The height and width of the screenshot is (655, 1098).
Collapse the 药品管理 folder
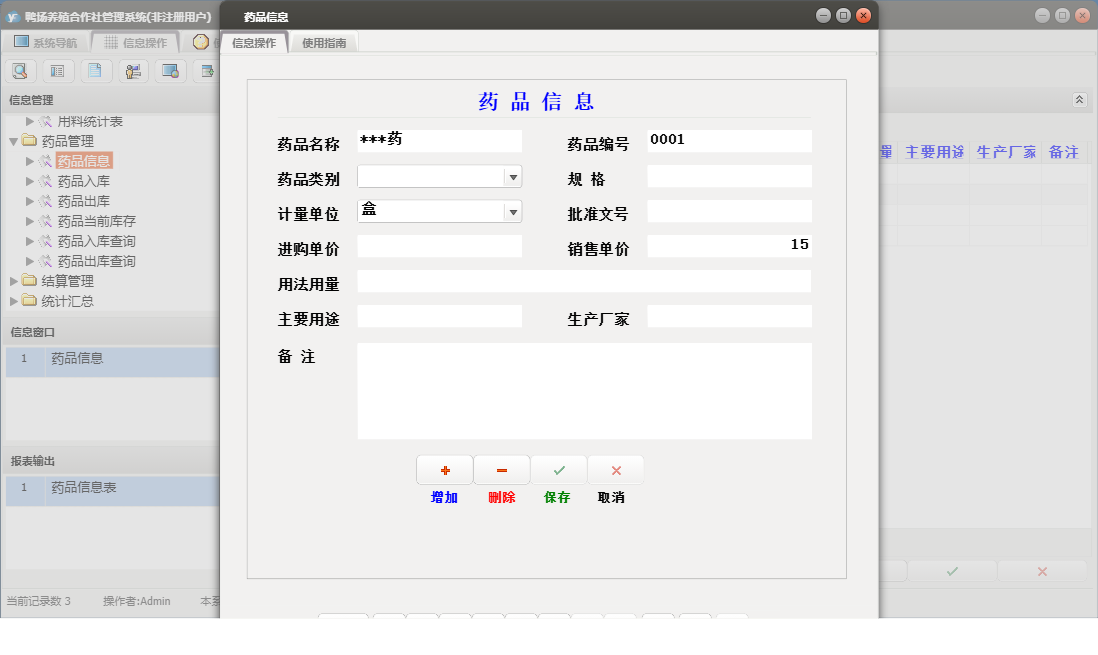pyautogui.click(x=12, y=140)
